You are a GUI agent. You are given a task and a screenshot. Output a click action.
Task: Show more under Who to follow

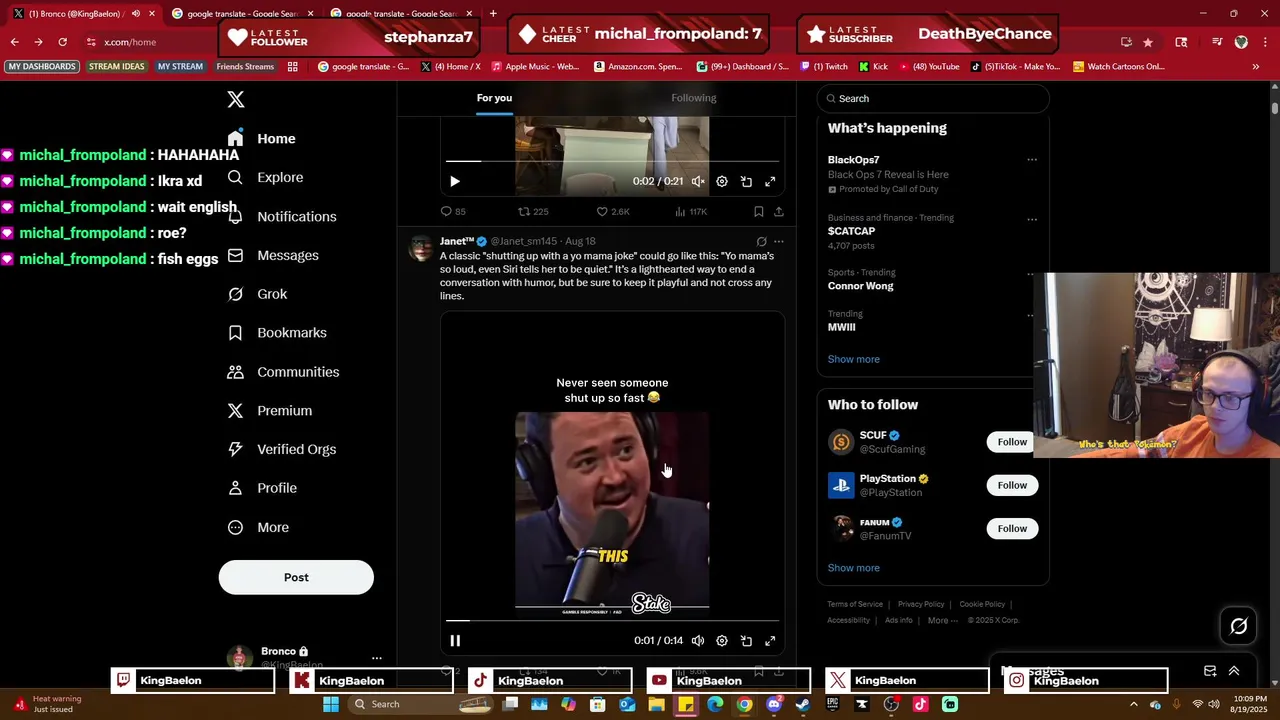[x=853, y=568]
